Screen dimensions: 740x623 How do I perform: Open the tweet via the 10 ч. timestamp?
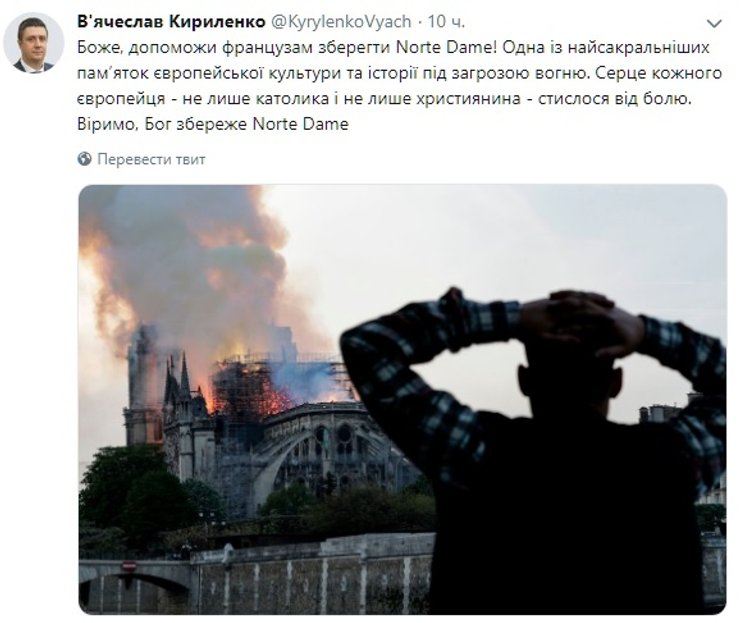446,21
